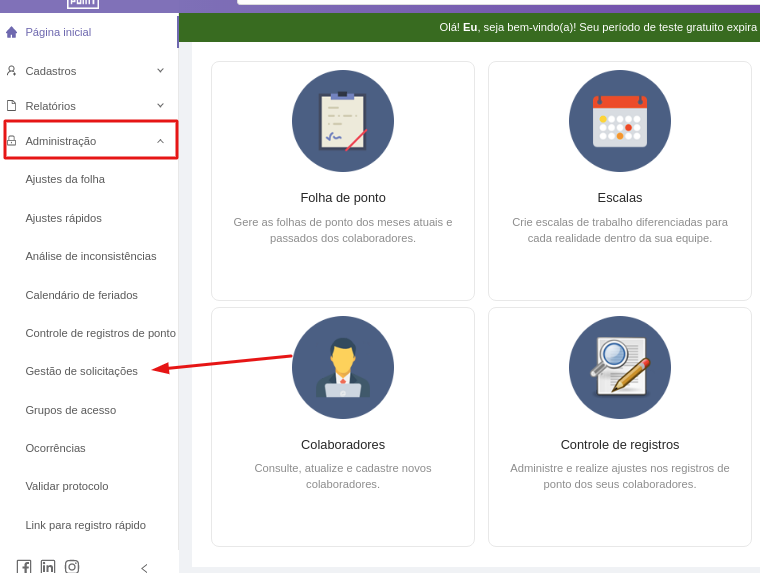Expand the Relatórios menu chevron

160,106
